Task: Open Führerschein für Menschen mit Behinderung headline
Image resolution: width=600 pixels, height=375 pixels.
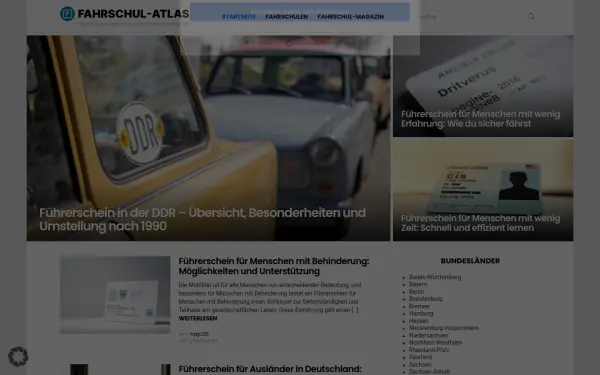Action: [274, 266]
